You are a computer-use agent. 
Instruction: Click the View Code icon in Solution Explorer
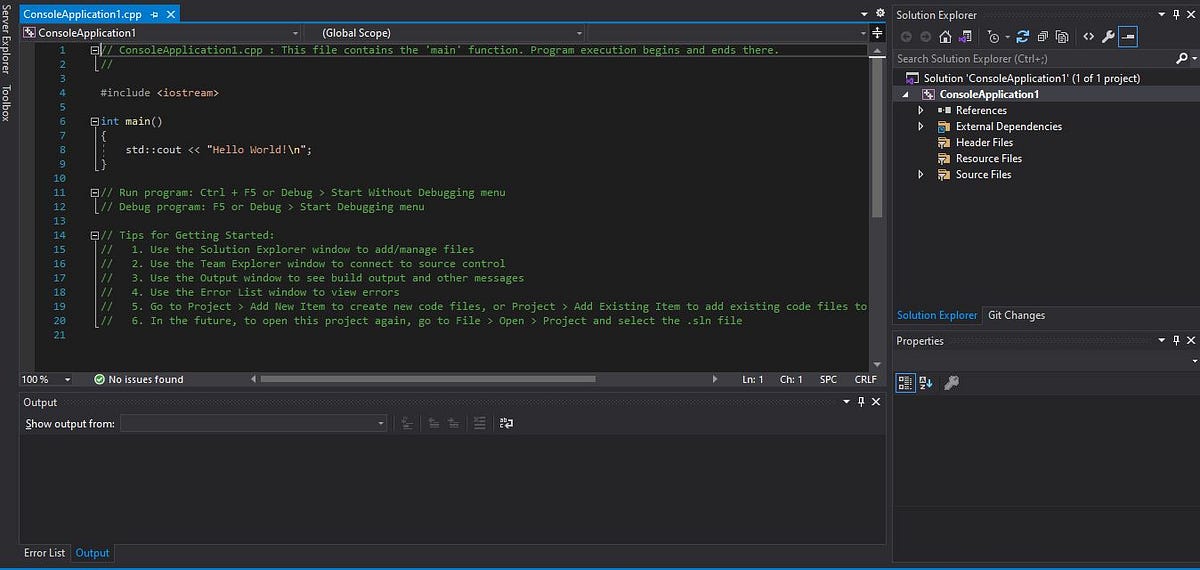(1089, 37)
